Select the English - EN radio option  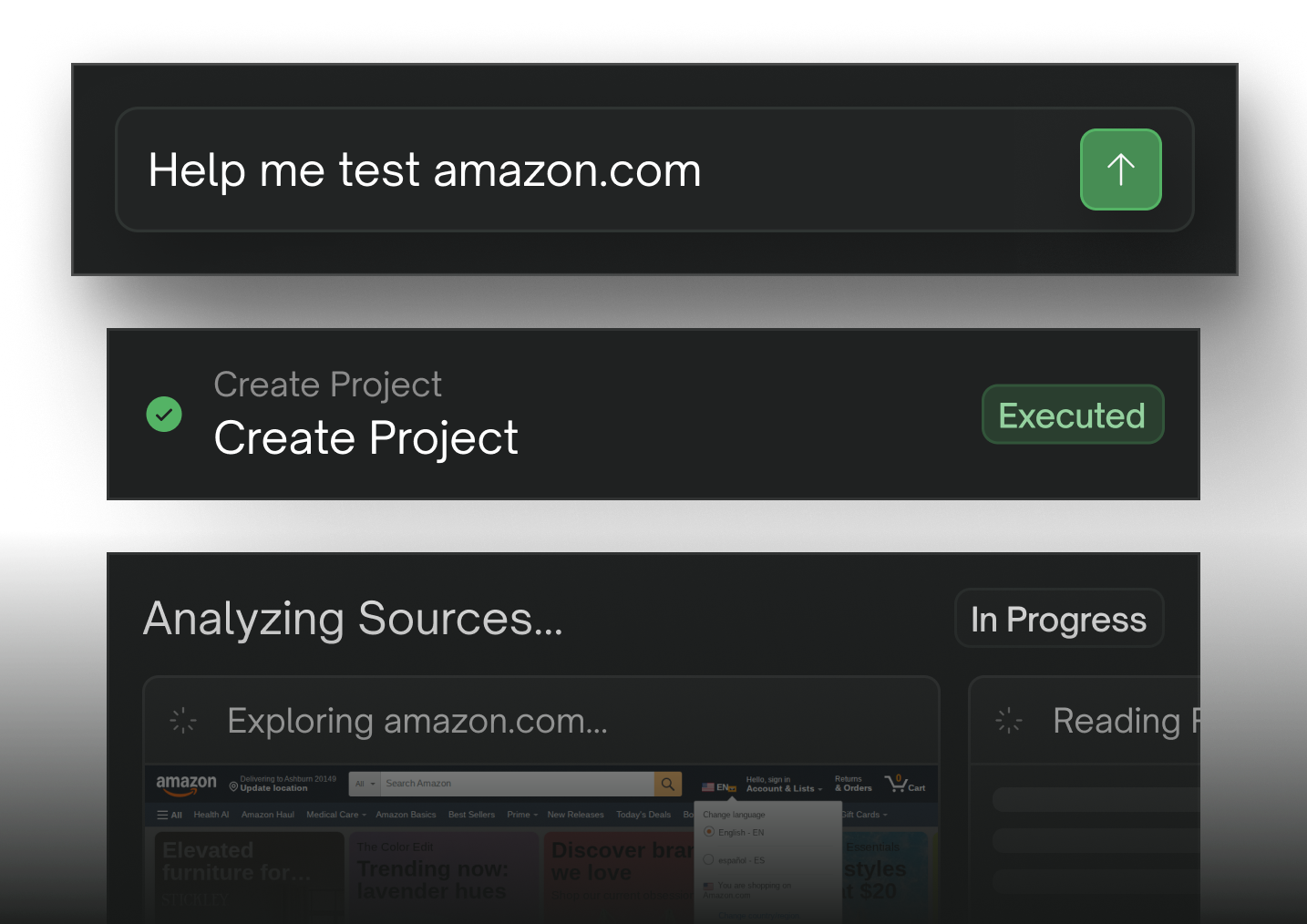click(709, 832)
